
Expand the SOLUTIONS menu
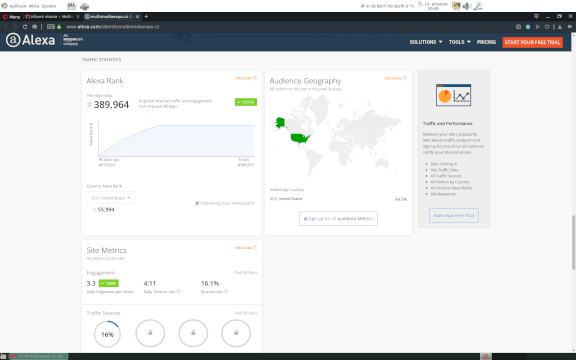[426, 42]
